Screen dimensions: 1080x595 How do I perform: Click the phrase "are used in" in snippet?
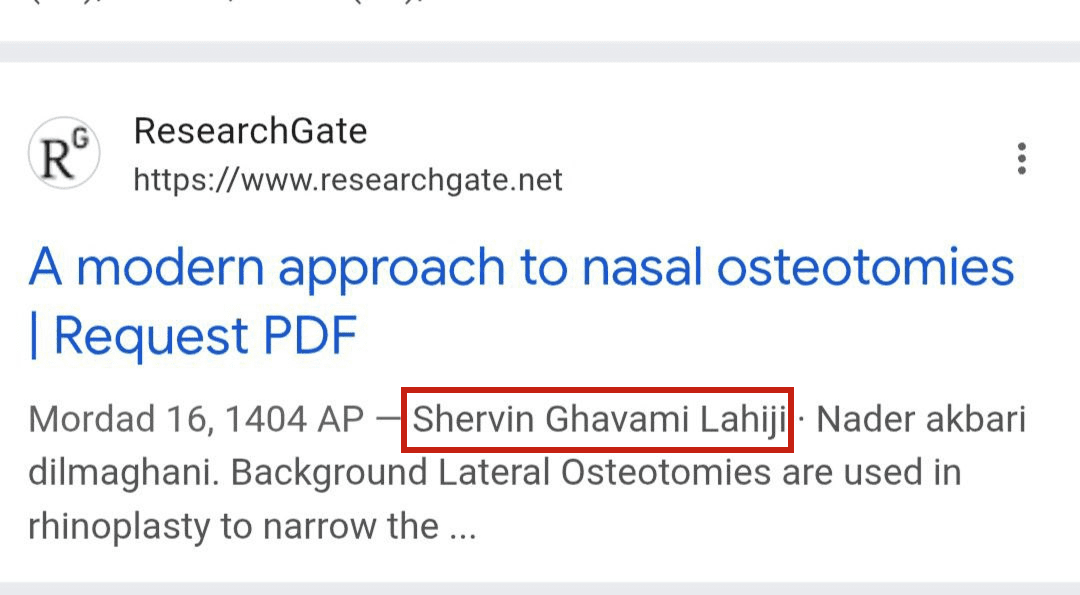(x=870, y=473)
